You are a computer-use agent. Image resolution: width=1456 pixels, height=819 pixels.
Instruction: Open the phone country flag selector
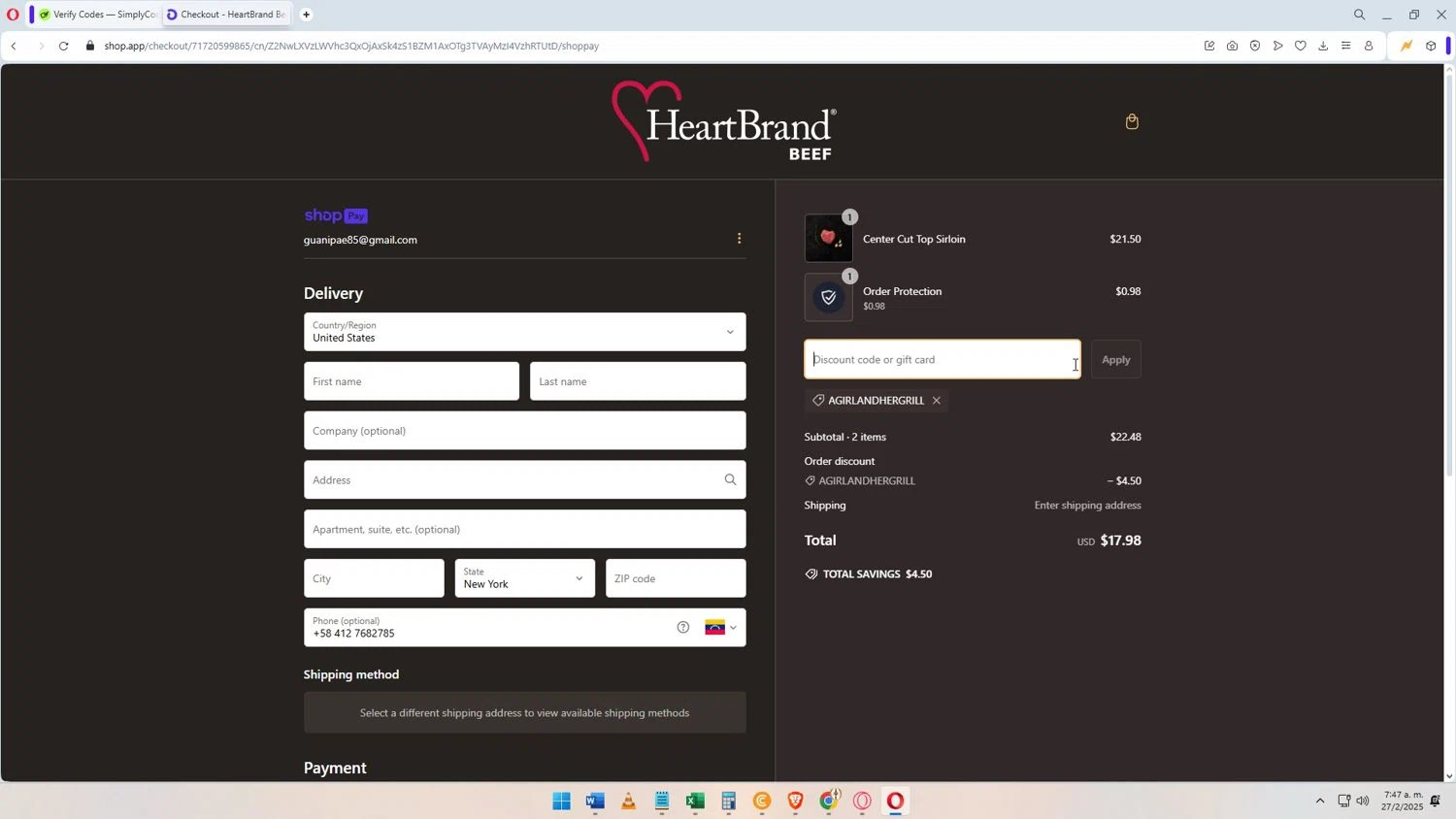[720, 627]
